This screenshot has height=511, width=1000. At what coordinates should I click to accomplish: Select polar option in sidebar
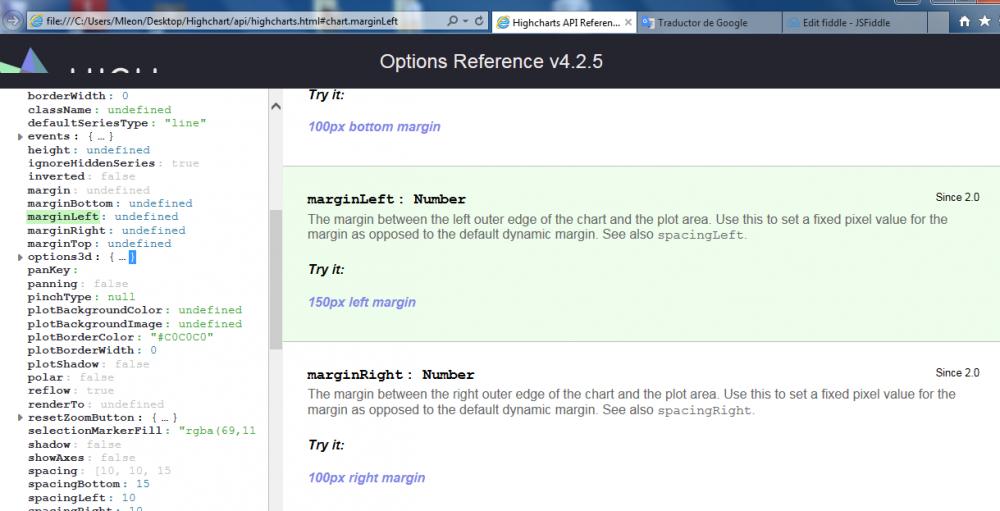(x=45, y=378)
